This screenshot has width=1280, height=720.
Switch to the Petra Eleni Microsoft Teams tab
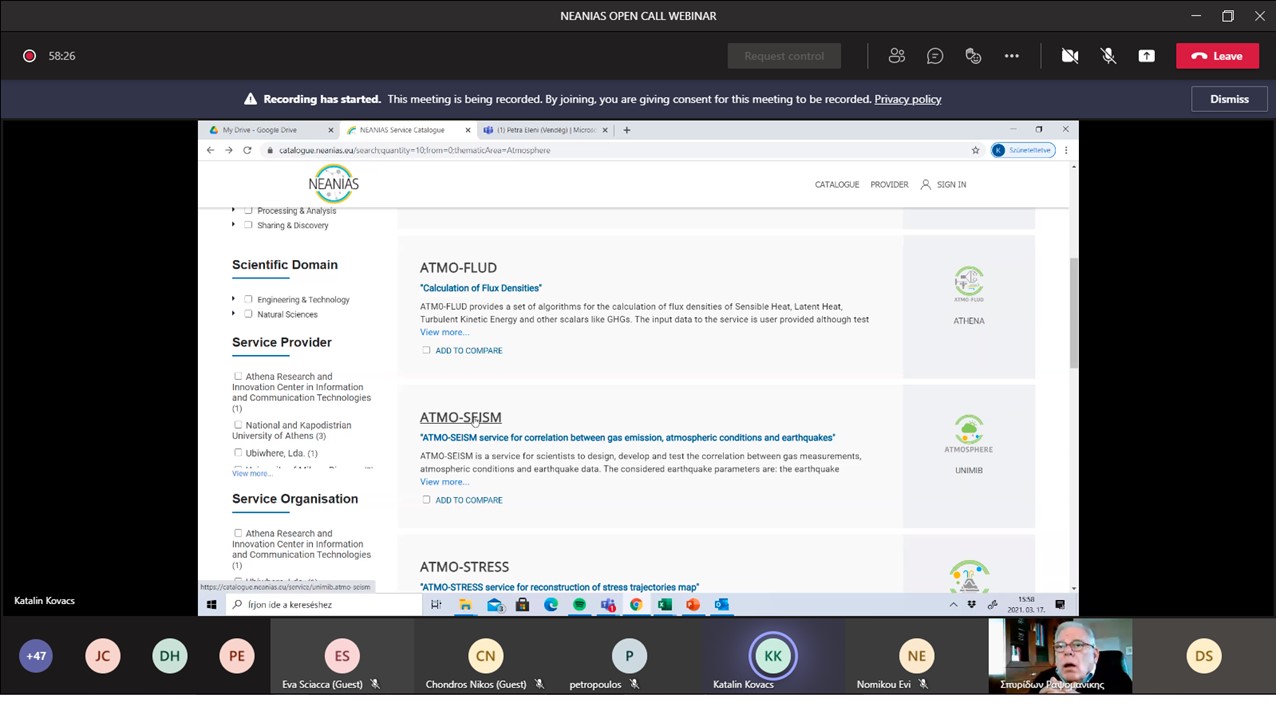tap(545, 130)
